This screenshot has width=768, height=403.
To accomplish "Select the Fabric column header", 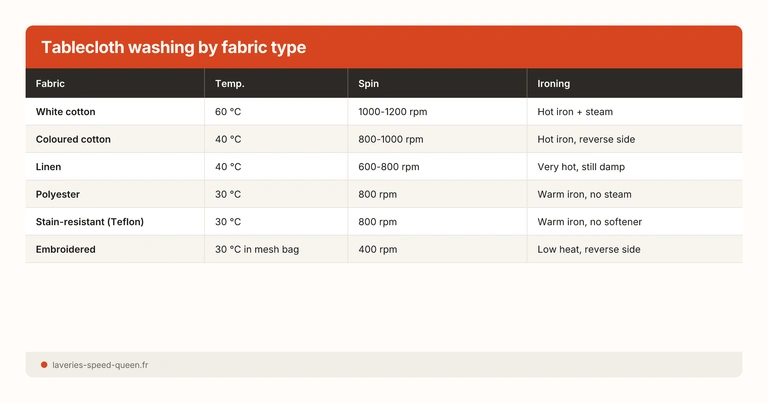I will pos(50,84).
